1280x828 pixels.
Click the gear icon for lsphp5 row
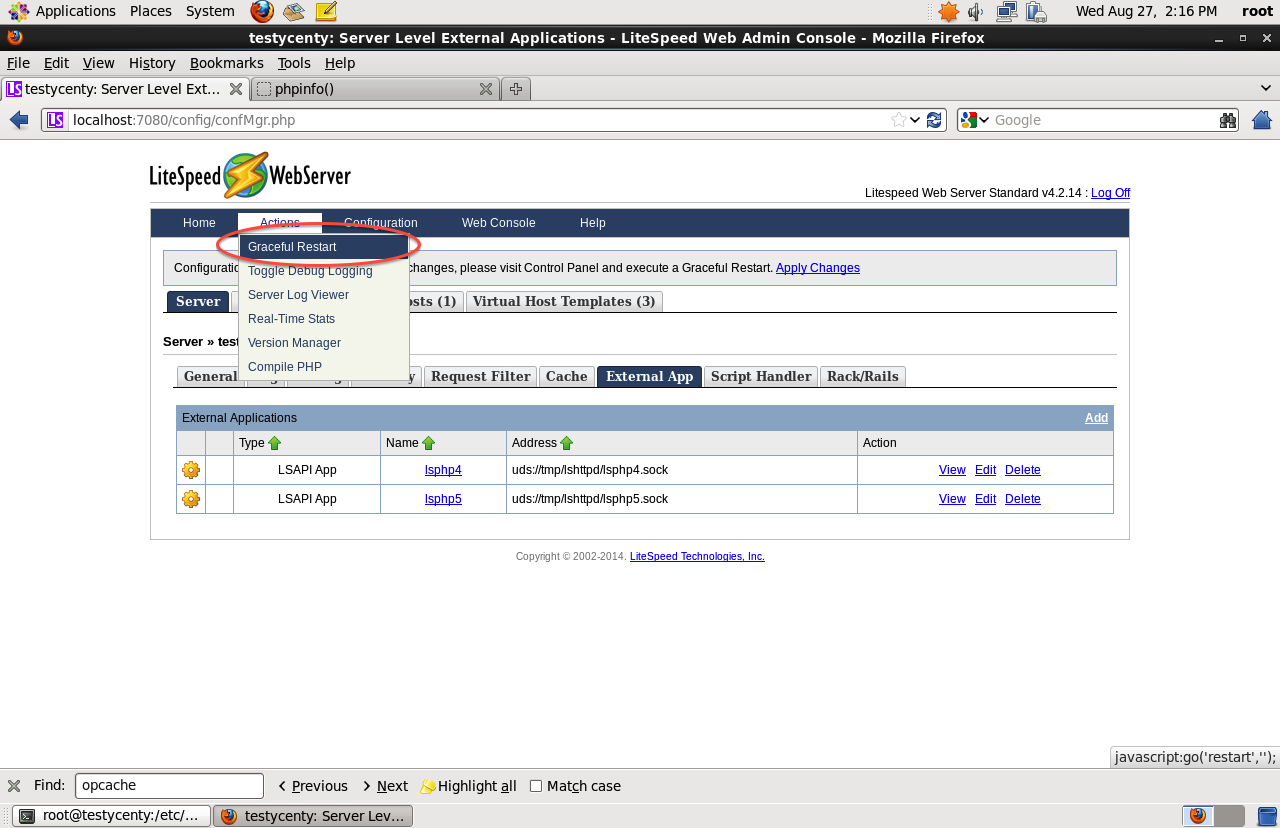tap(191, 499)
